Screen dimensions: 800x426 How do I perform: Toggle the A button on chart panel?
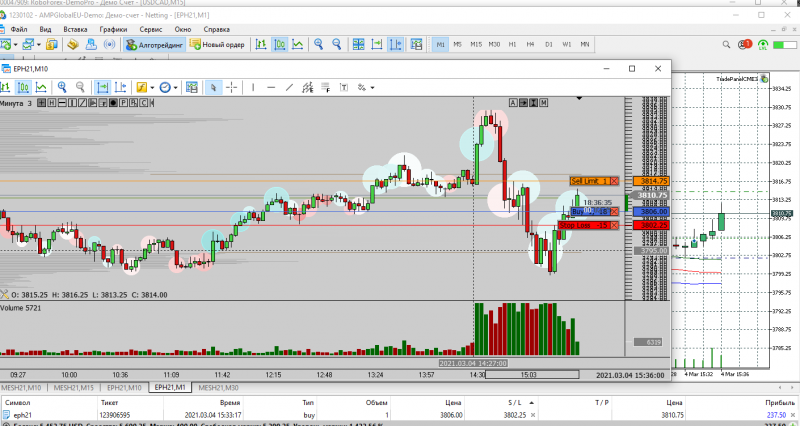click(x=513, y=103)
